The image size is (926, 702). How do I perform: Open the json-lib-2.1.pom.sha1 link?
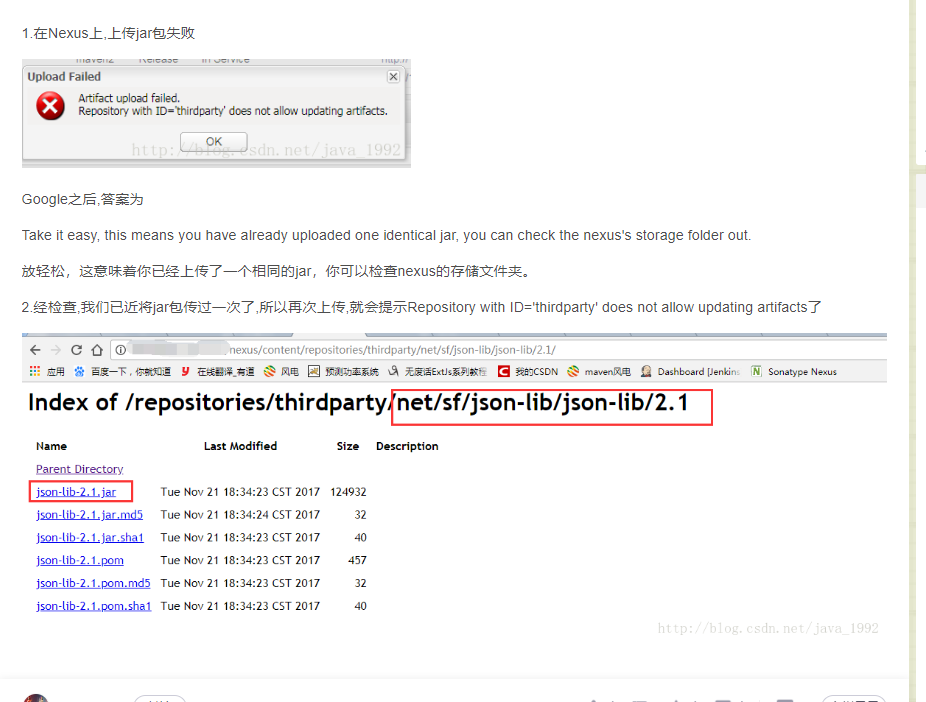pyautogui.click(x=94, y=606)
